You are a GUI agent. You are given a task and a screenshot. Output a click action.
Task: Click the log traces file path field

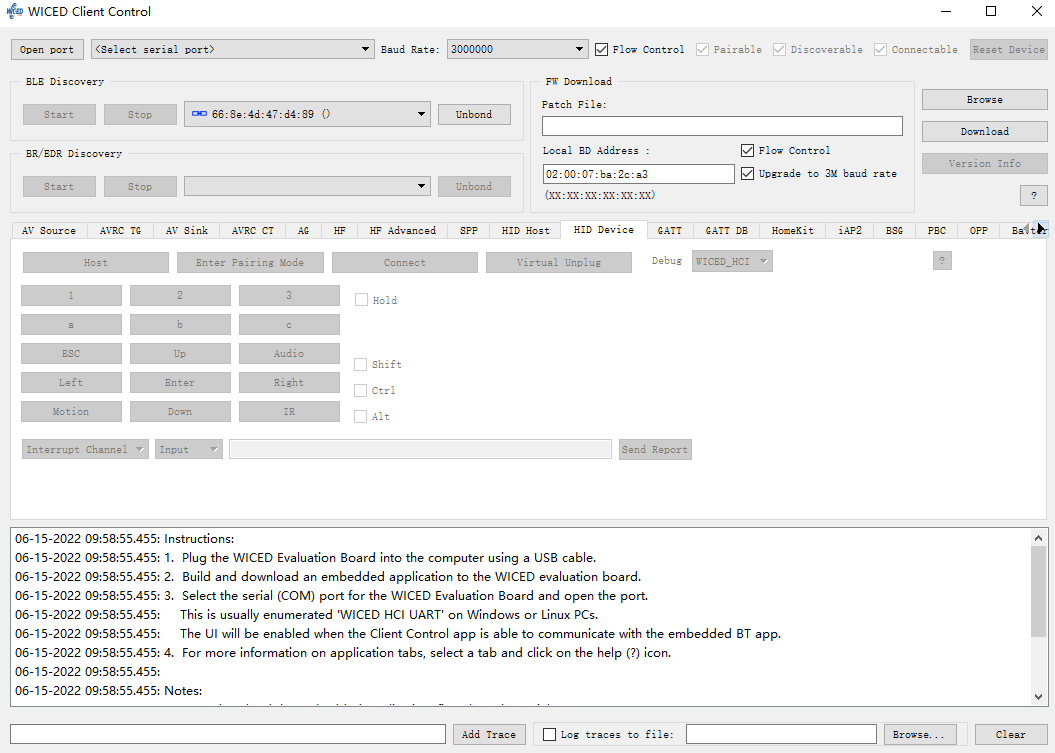click(x=781, y=734)
